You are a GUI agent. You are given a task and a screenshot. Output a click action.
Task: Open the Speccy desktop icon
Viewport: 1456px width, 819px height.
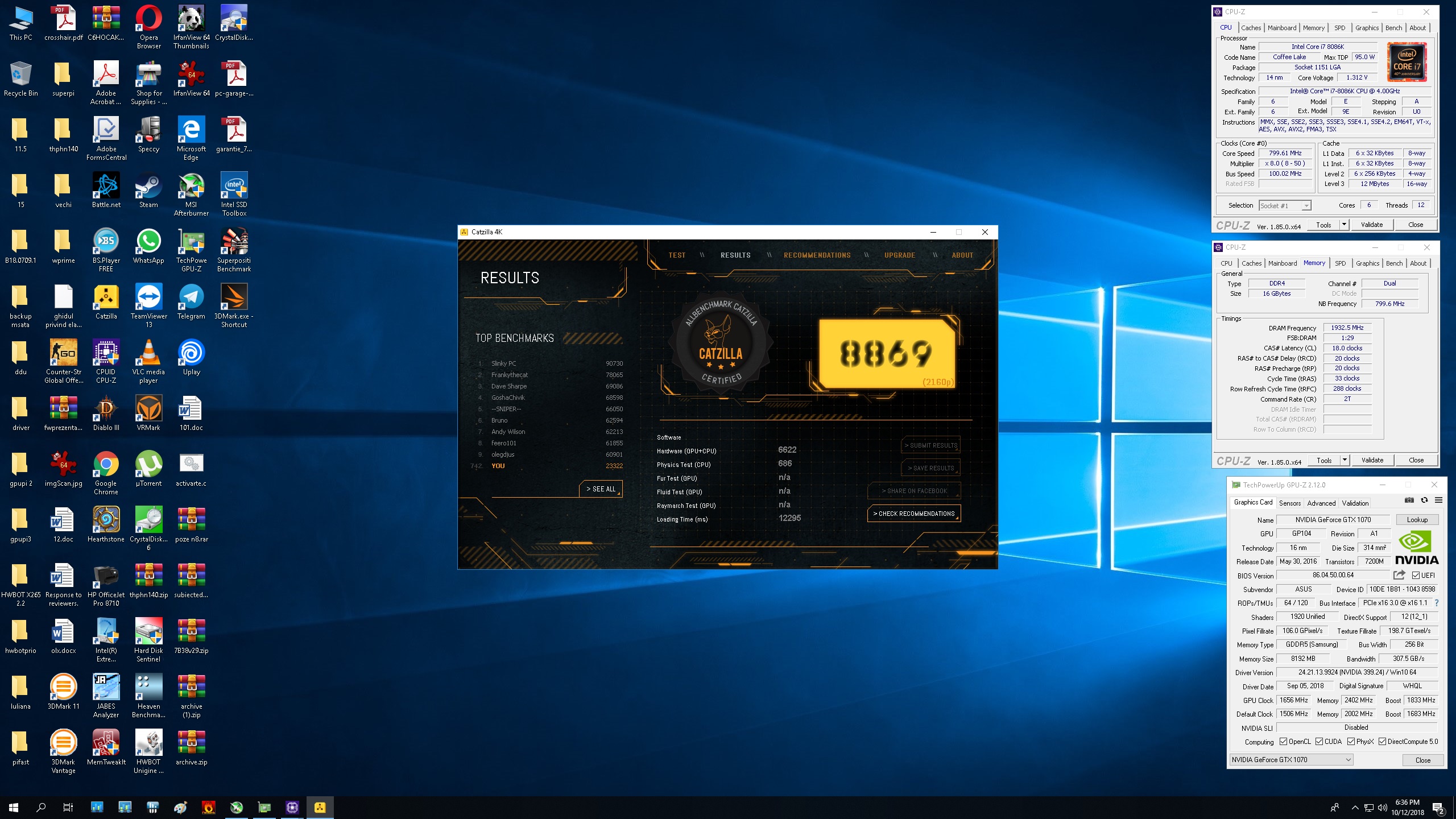click(148, 135)
